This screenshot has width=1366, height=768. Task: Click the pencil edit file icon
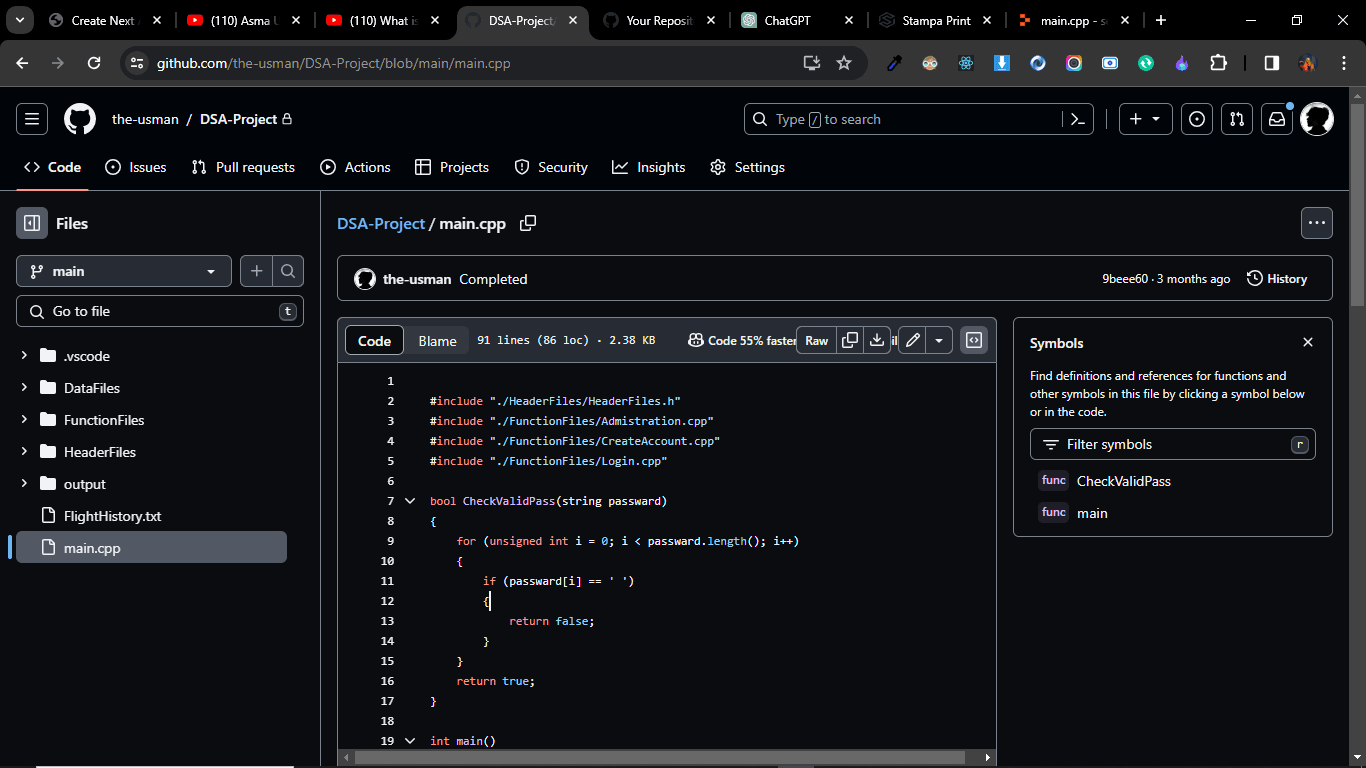[912, 340]
